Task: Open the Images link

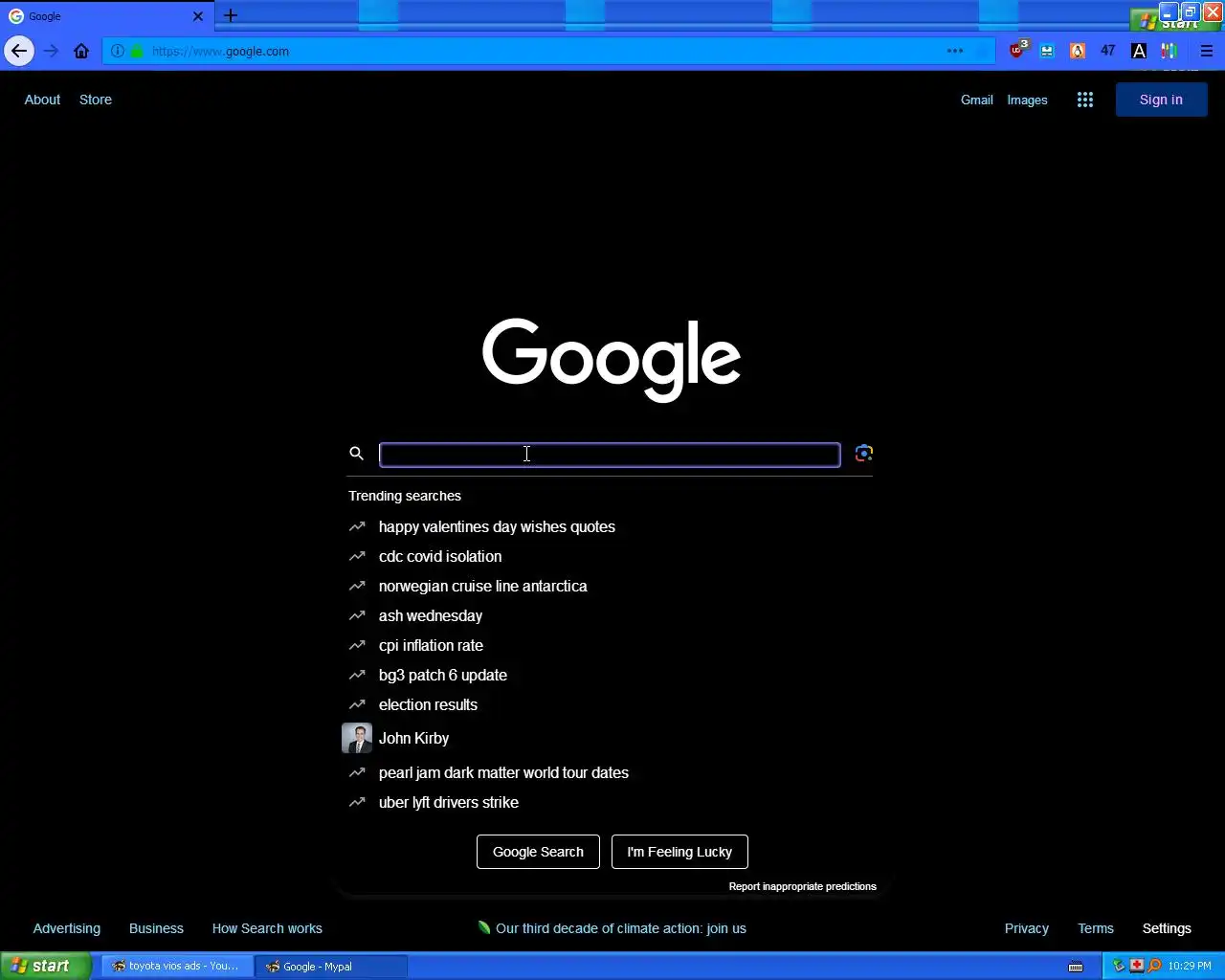Action: point(1027,100)
